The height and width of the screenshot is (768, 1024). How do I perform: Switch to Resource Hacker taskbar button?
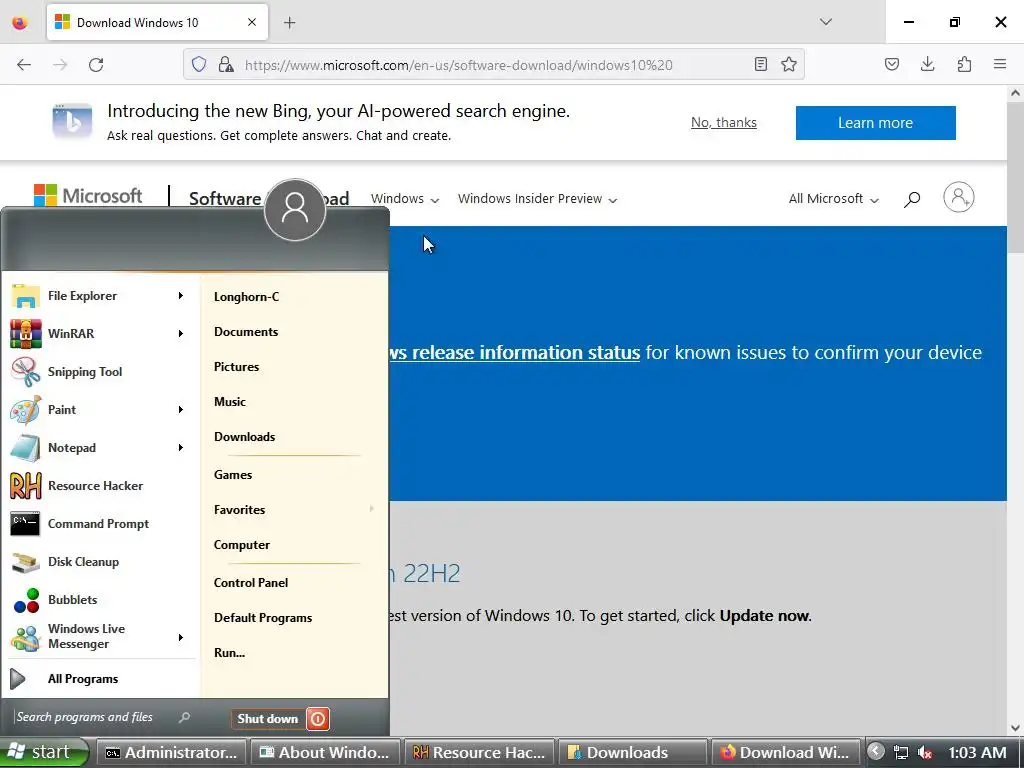pyautogui.click(x=479, y=752)
